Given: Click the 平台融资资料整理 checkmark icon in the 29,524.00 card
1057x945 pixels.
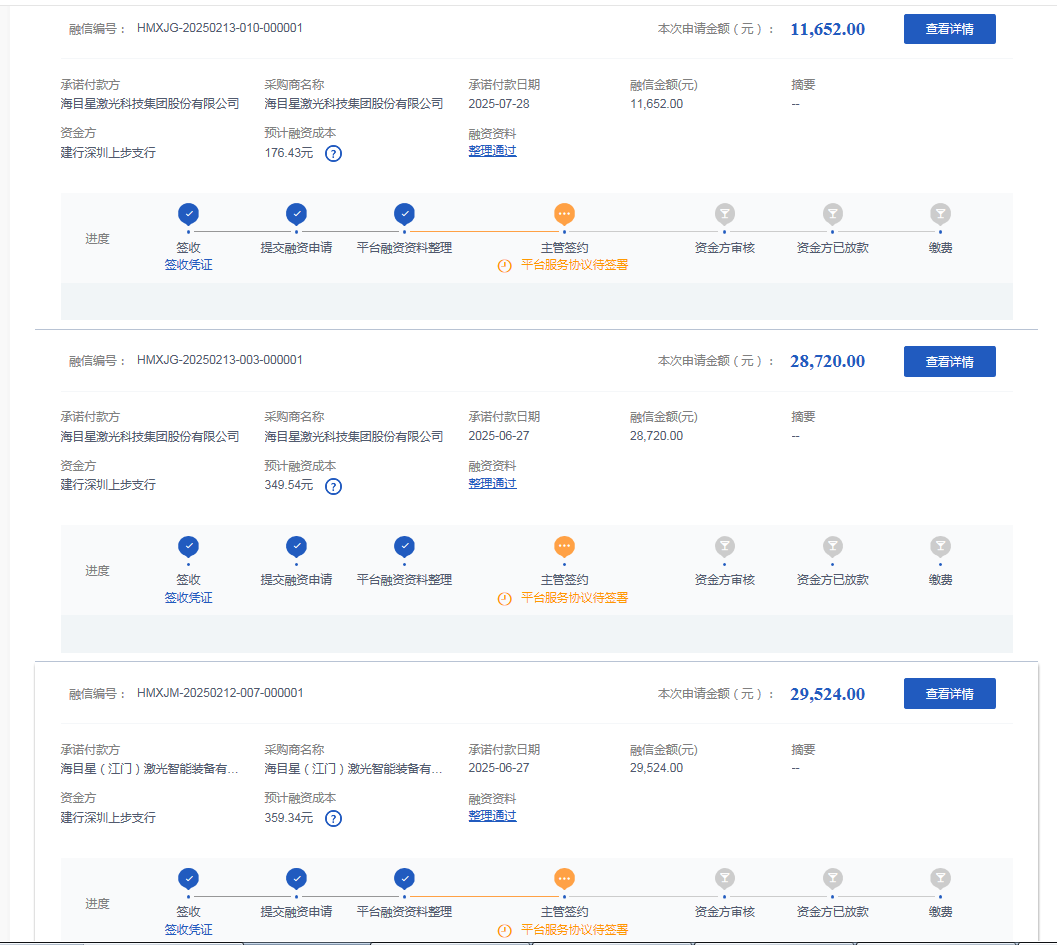Looking at the screenshot, I should coord(404,878).
